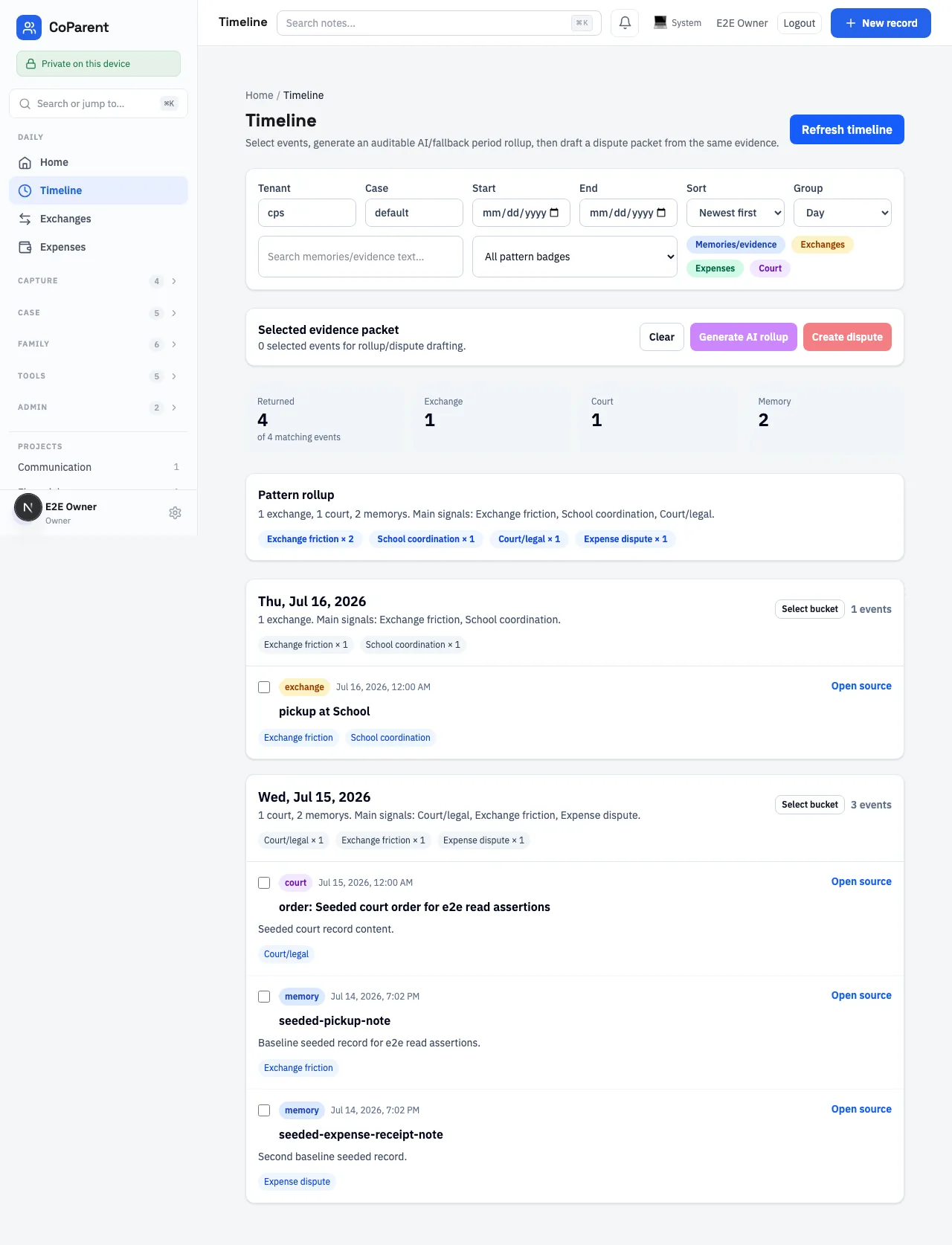
Task: Open the Group dropdown set to Day
Action: point(843,213)
